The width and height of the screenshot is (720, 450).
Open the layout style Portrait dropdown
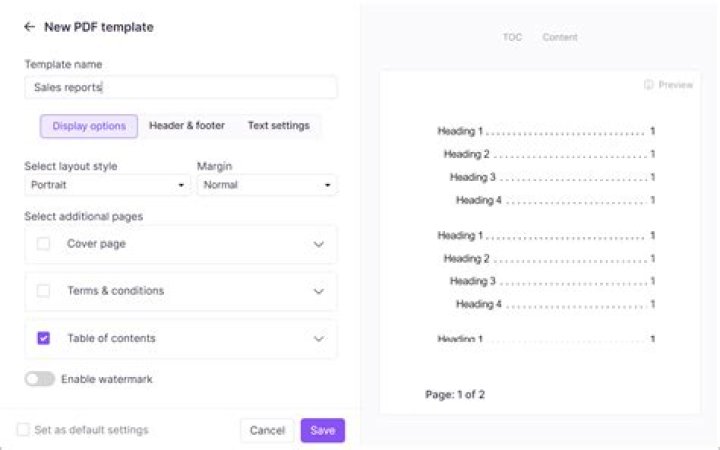[107, 185]
